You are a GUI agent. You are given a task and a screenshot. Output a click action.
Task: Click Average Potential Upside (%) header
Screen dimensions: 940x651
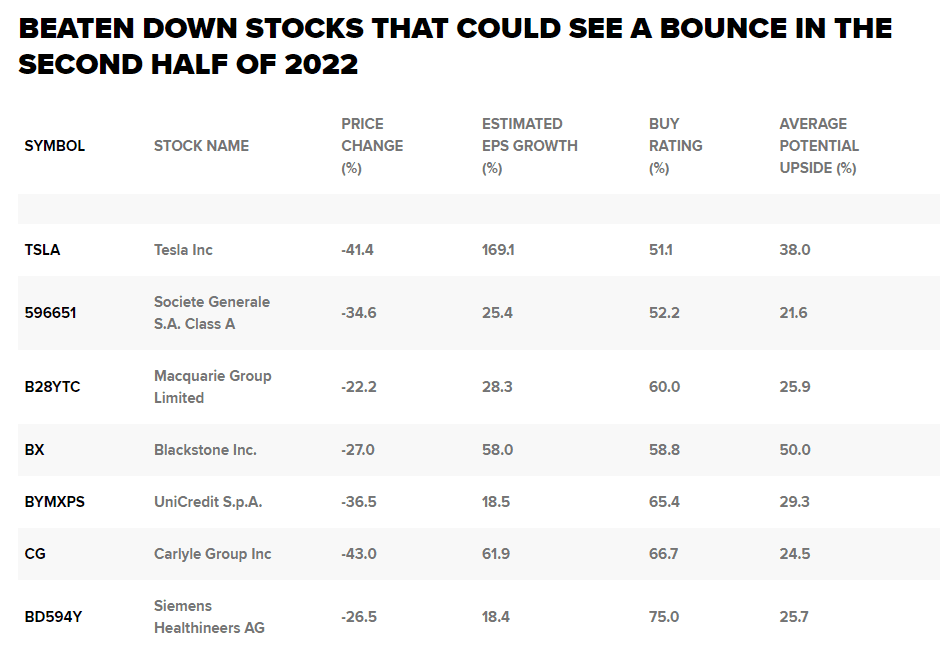tap(818, 146)
